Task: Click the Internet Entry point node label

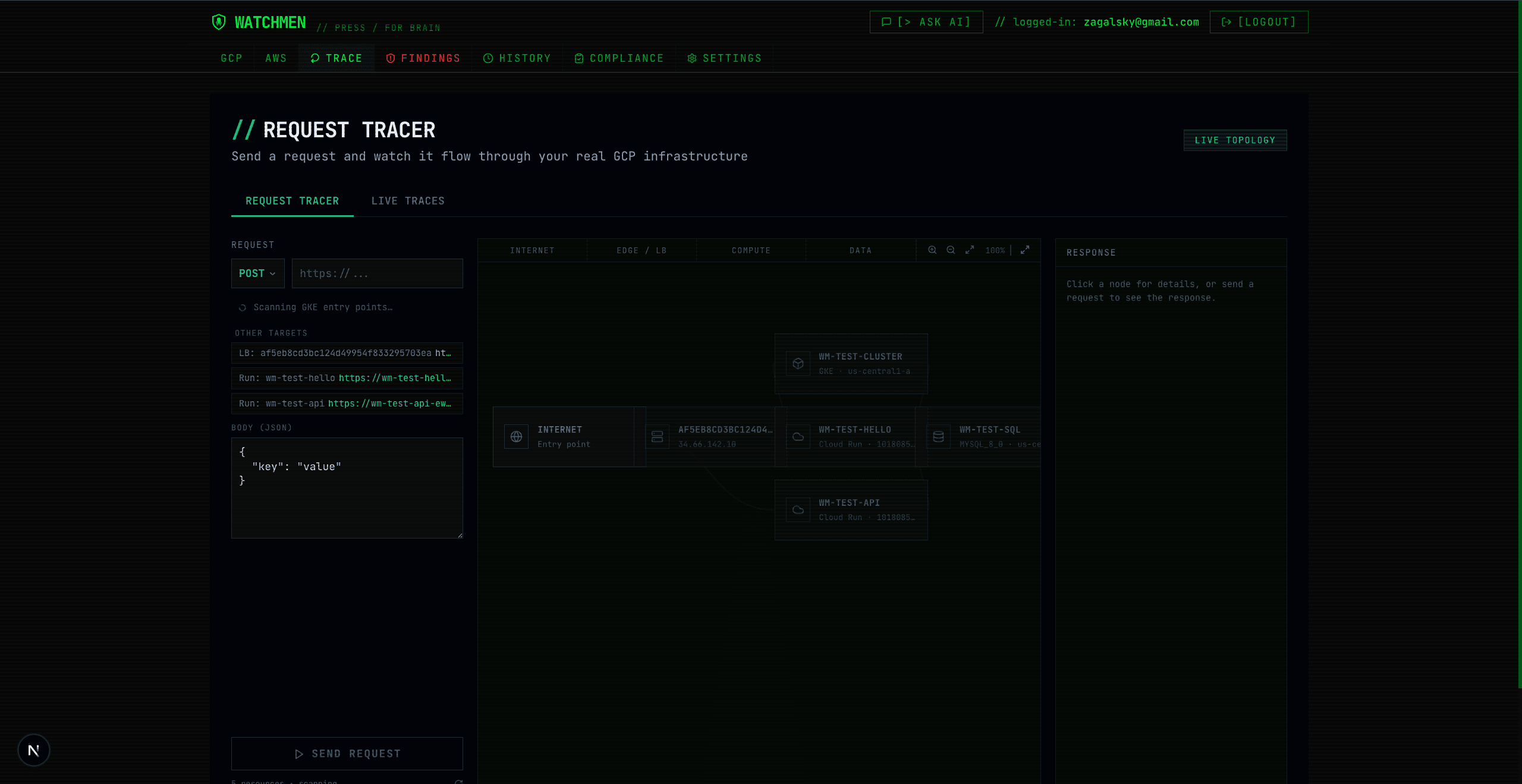Action: pos(564,437)
